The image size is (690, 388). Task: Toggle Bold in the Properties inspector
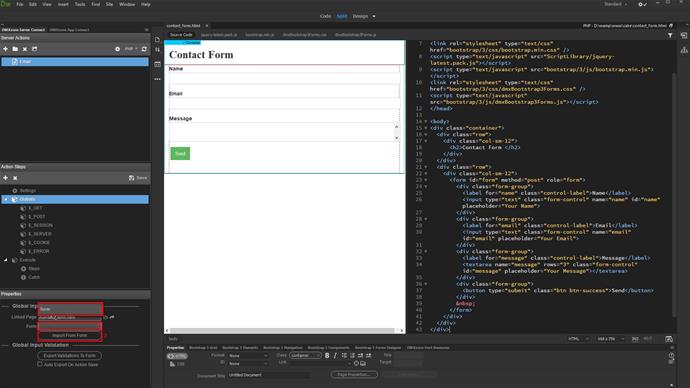pos(327,355)
